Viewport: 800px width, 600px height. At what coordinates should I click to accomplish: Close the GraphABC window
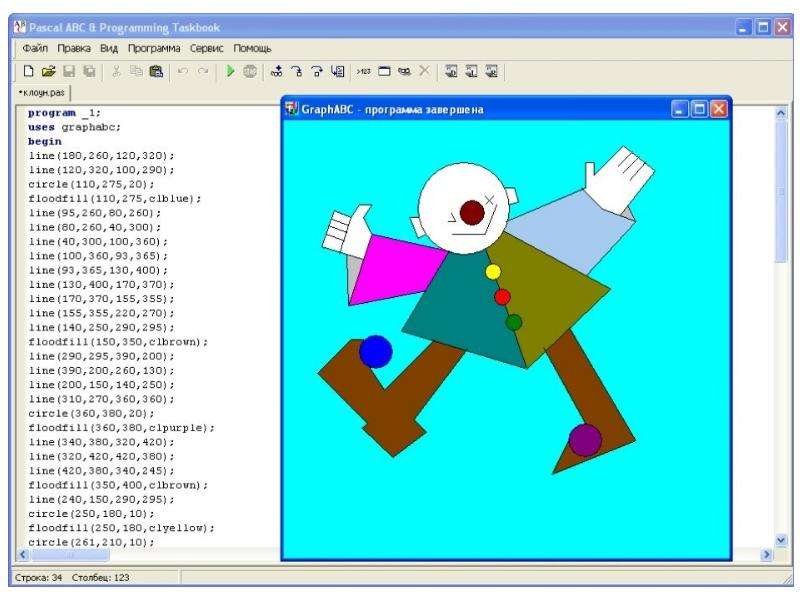719,109
